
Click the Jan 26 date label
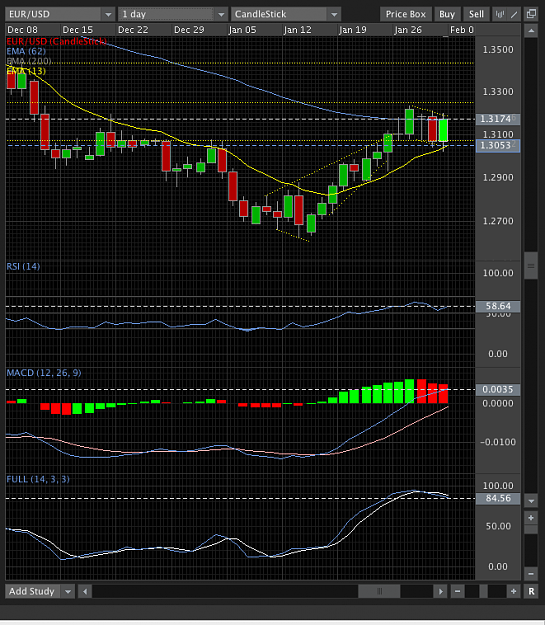click(x=407, y=30)
